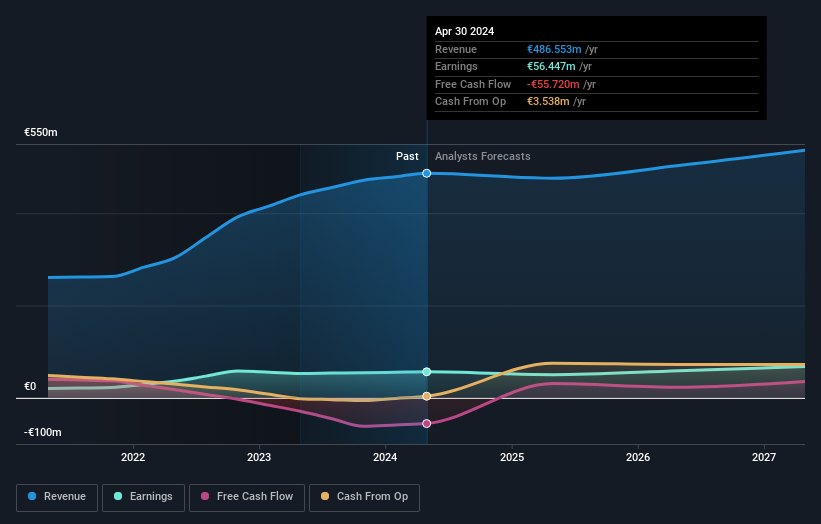Click the orange Cash From Op data point
Image resolution: width=821 pixels, height=524 pixels.
(x=427, y=396)
